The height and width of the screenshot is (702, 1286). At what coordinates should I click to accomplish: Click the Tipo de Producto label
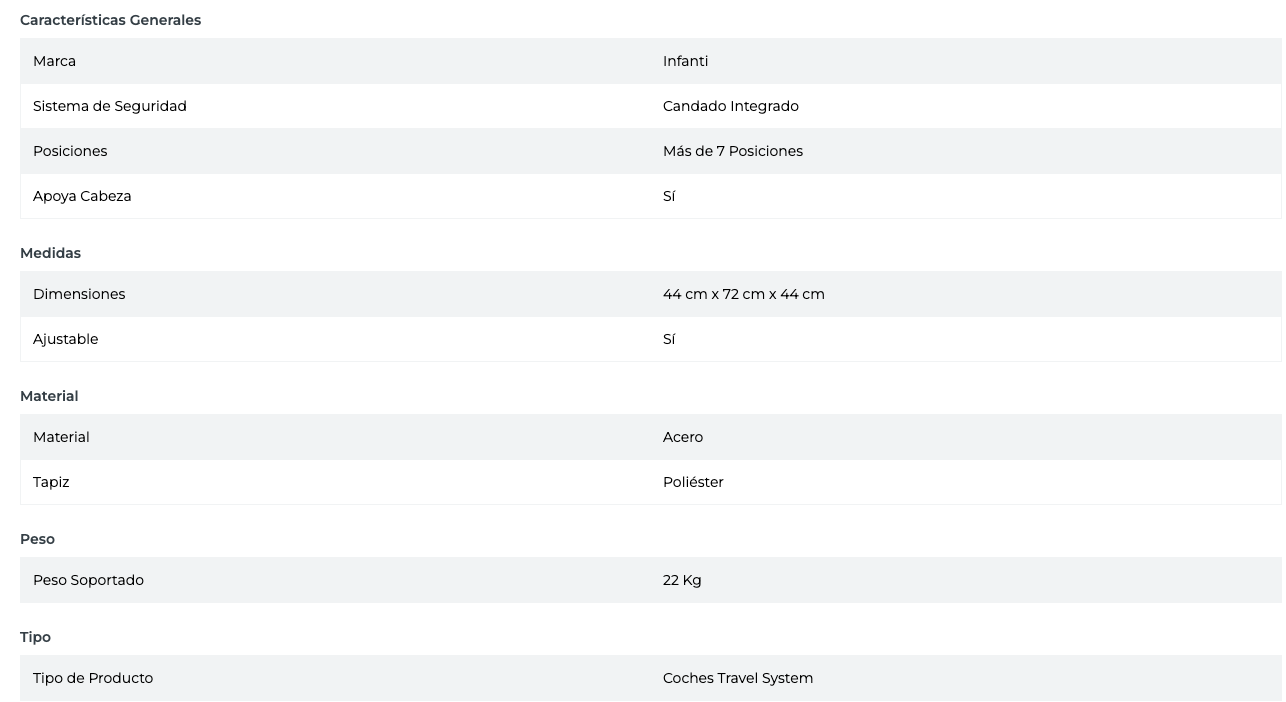pyautogui.click(x=93, y=678)
